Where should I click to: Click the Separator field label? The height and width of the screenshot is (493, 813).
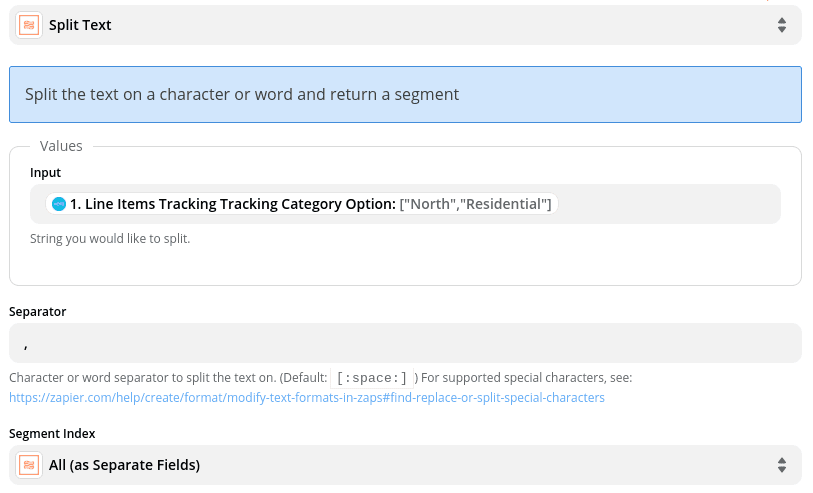coord(38,311)
